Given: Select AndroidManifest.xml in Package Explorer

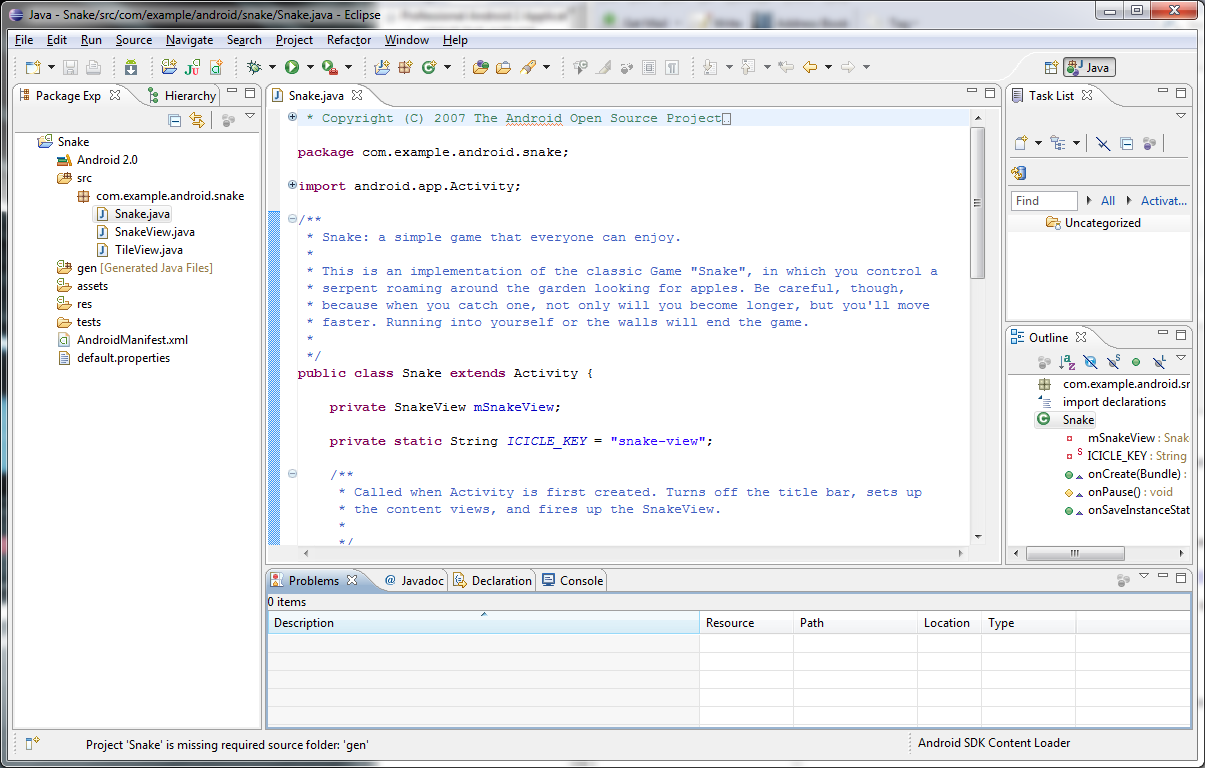Looking at the screenshot, I should point(123,340).
